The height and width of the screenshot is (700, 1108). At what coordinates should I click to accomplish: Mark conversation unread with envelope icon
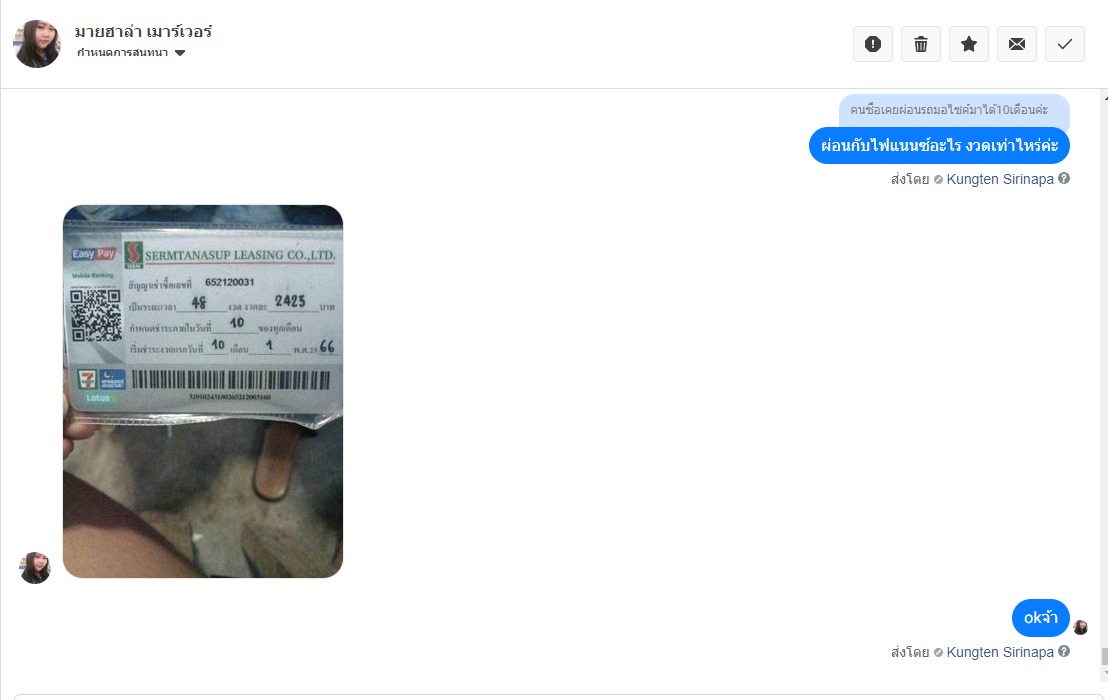tap(1017, 44)
